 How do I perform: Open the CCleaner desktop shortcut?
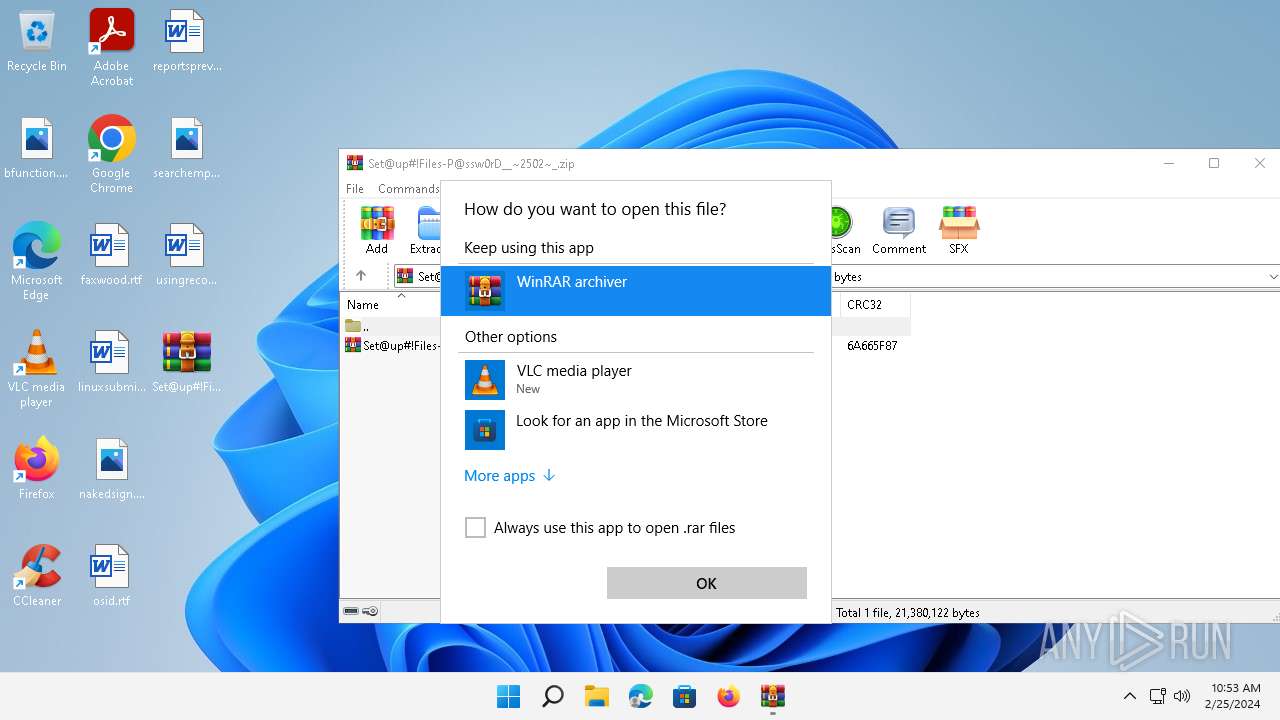coord(37,578)
